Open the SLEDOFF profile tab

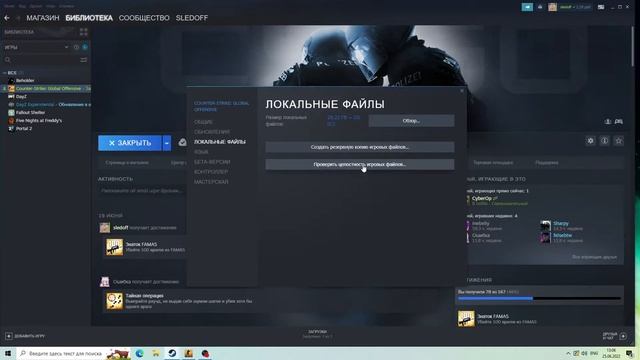192,18
